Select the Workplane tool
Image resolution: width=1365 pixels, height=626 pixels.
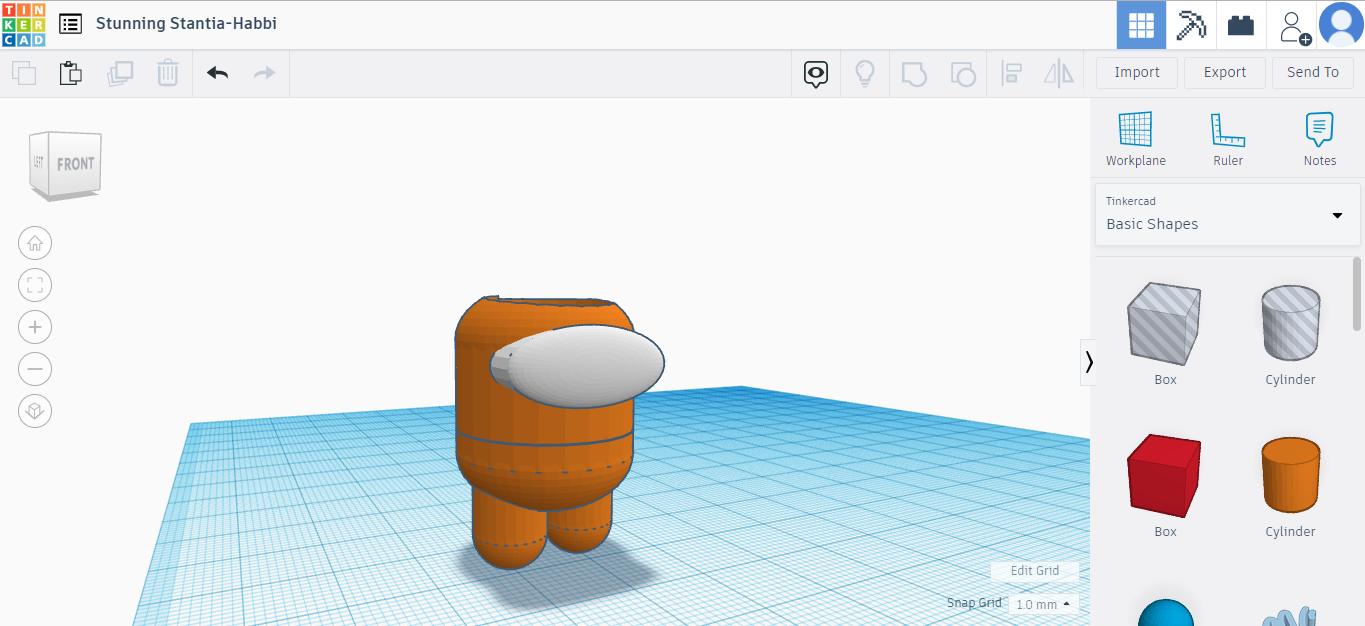pos(1136,139)
